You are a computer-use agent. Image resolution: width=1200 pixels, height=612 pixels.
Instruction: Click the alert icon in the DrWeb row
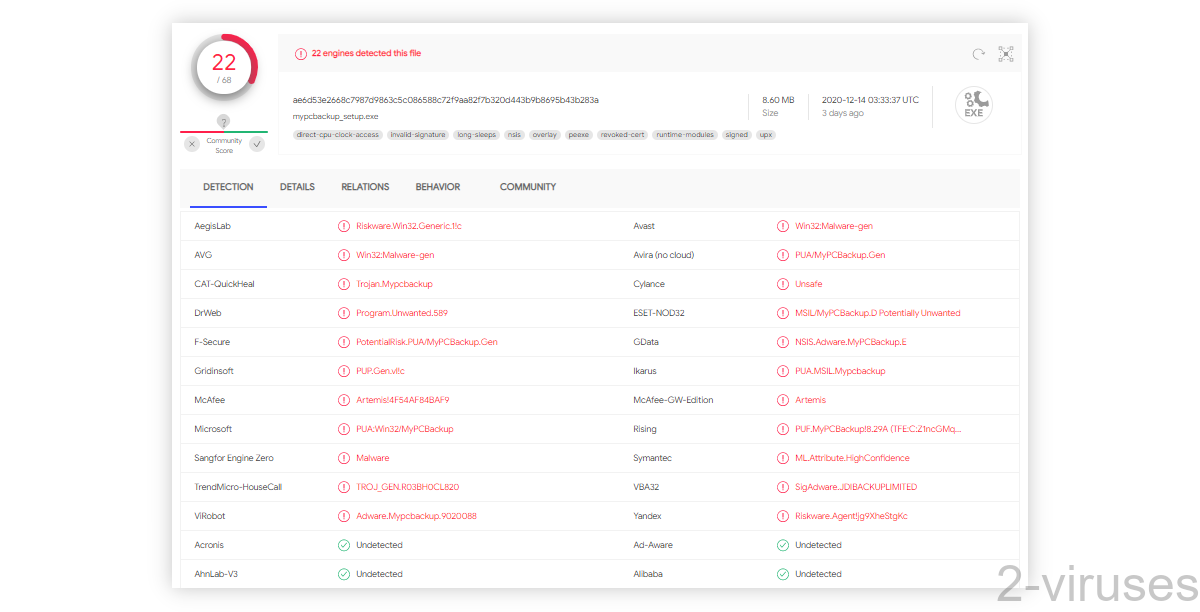344,313
